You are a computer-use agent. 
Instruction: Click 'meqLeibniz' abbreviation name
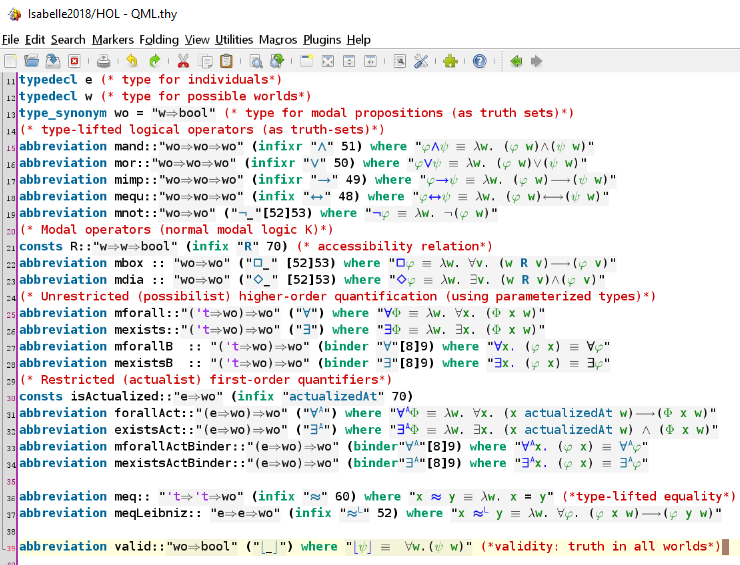(151, 513)
